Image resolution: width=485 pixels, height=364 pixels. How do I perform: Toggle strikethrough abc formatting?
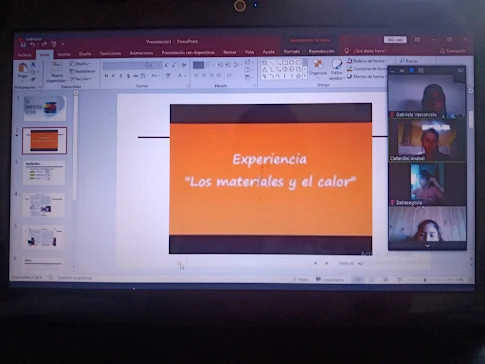tap(136, 76)
